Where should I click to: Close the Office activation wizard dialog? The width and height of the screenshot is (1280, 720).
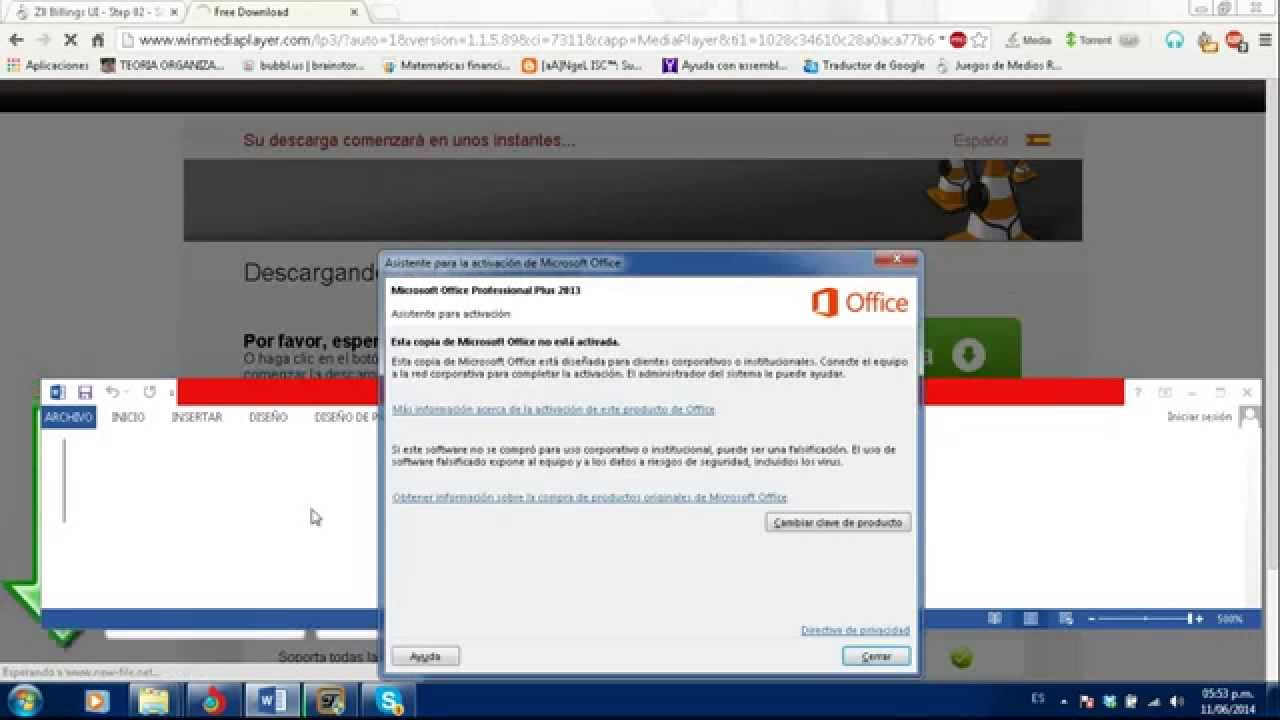pos(896,261)
